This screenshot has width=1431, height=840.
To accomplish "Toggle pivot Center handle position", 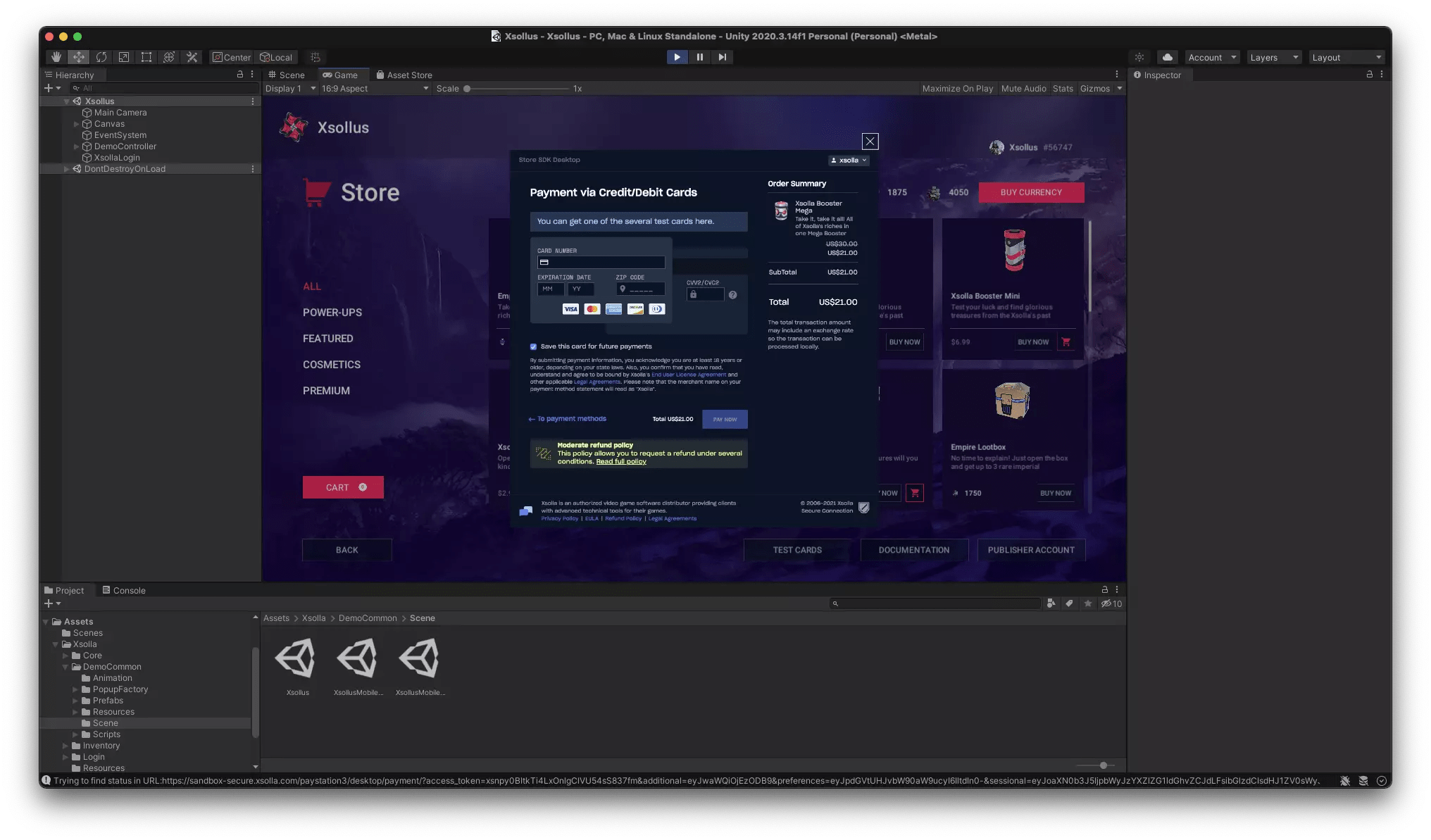I will coord(232,57).
